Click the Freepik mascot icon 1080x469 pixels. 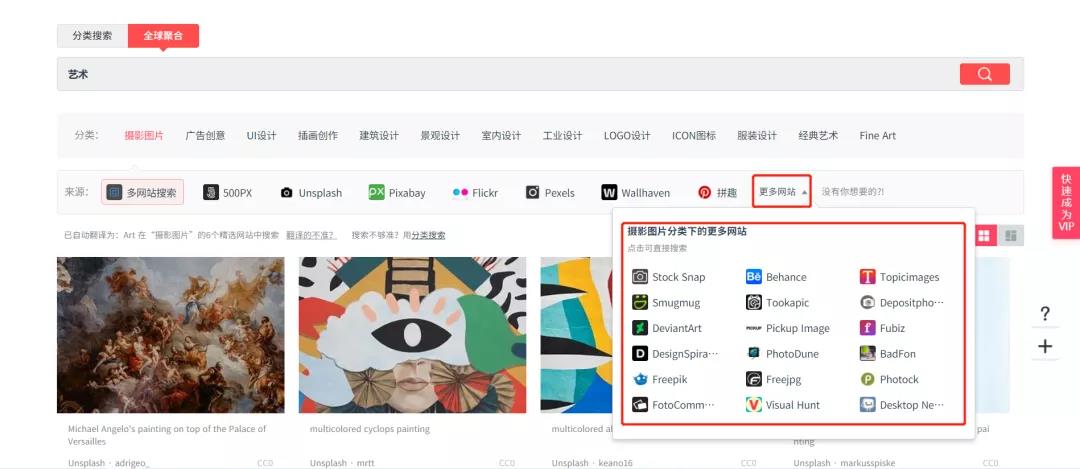640,379
